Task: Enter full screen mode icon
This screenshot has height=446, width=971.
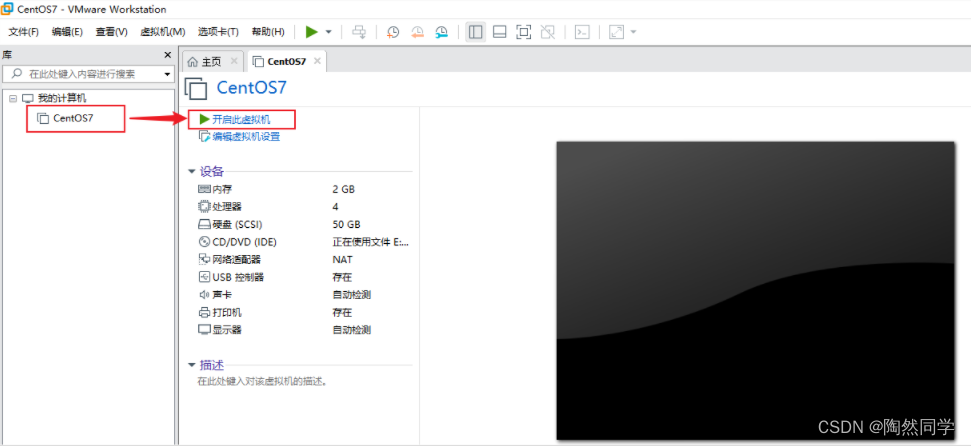Action: 524,32
